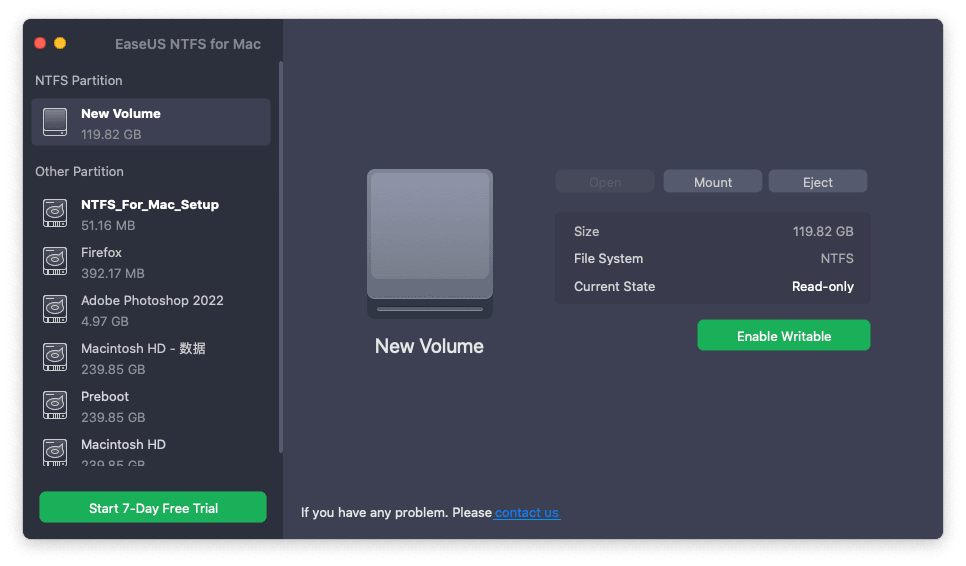This screenshot has height=566, width=966.
Task: Click the 51.16 MB size label
Action: [x=108, y=225]
